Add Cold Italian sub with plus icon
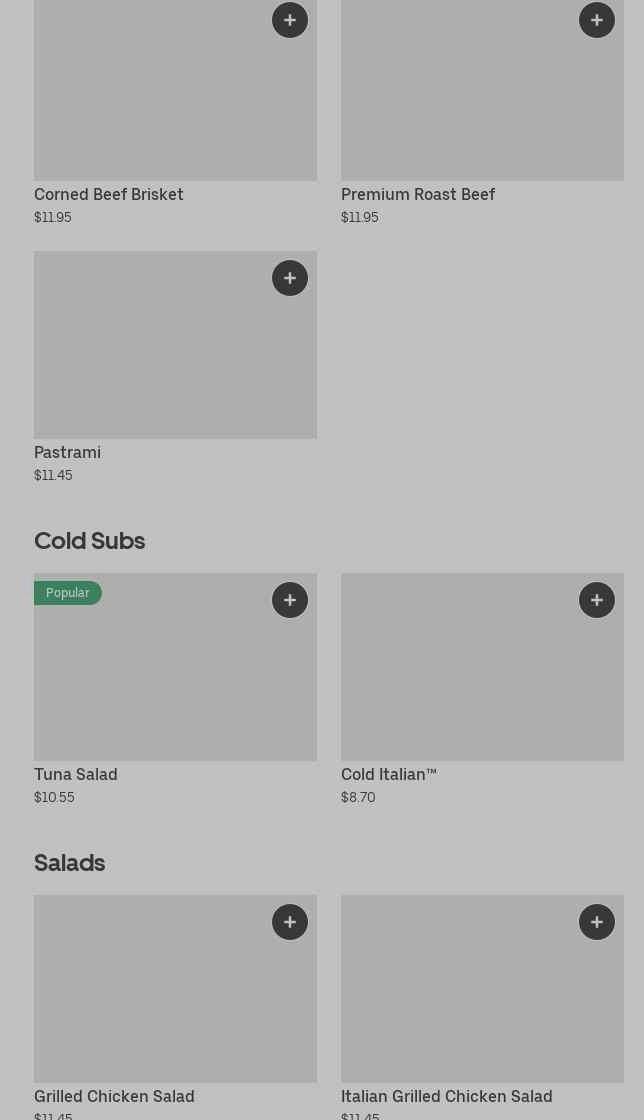 (597, 600)
